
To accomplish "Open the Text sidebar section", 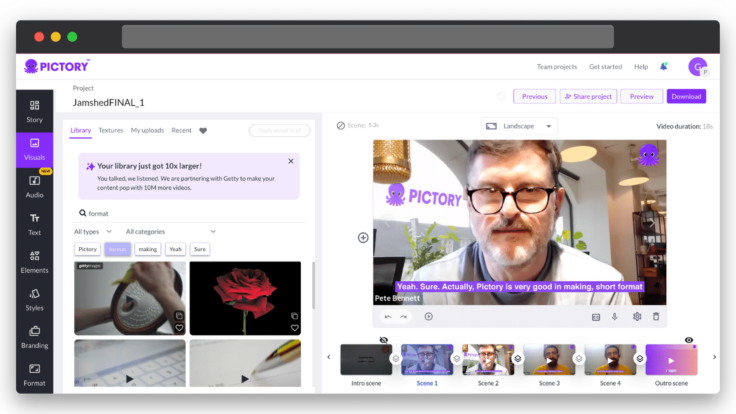I will coord(34,224).
